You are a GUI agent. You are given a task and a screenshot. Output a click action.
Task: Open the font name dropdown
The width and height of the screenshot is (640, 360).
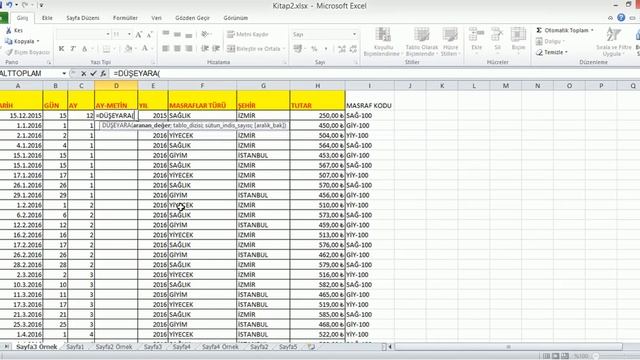point(108,35)
